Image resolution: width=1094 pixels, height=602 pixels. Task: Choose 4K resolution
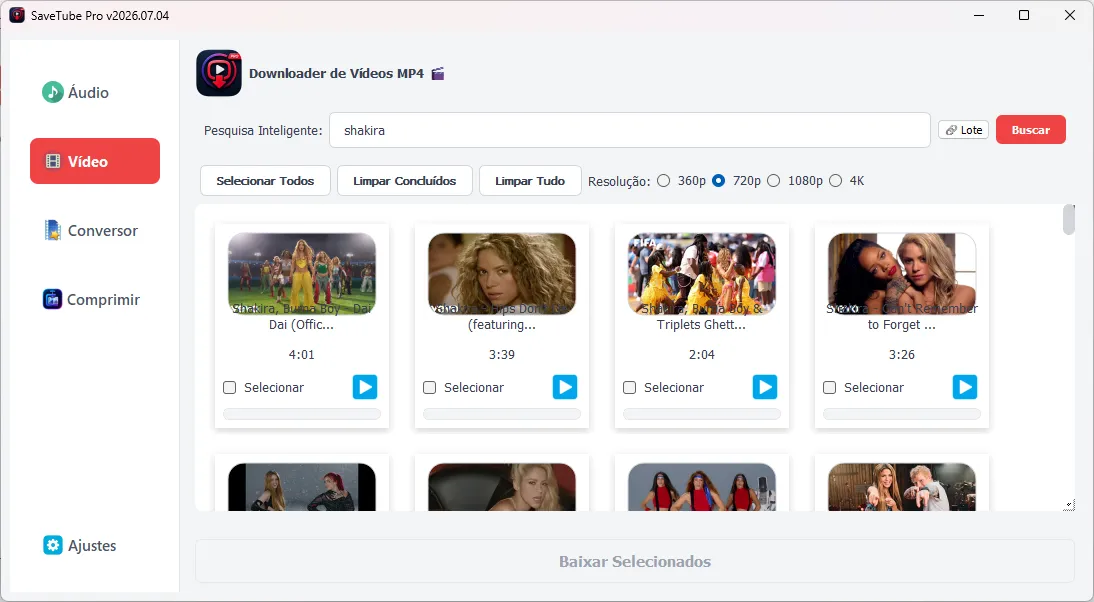coord(836,181)
